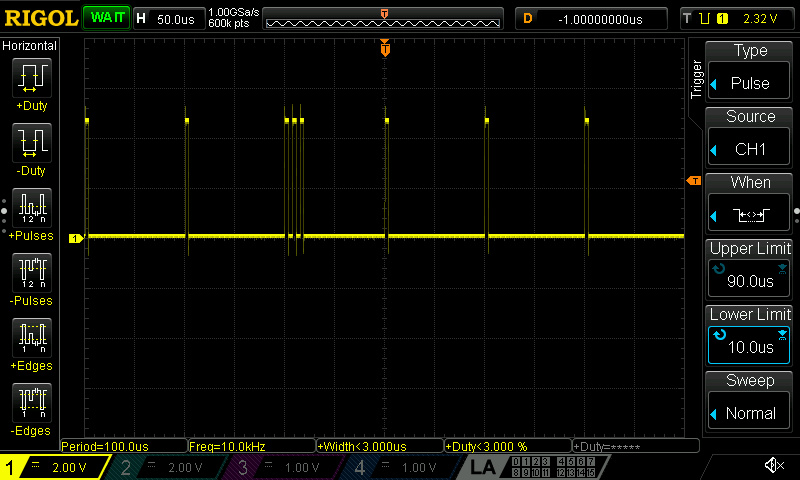
Task: Select the +Duty measurement icon
Action: [32, 78]
